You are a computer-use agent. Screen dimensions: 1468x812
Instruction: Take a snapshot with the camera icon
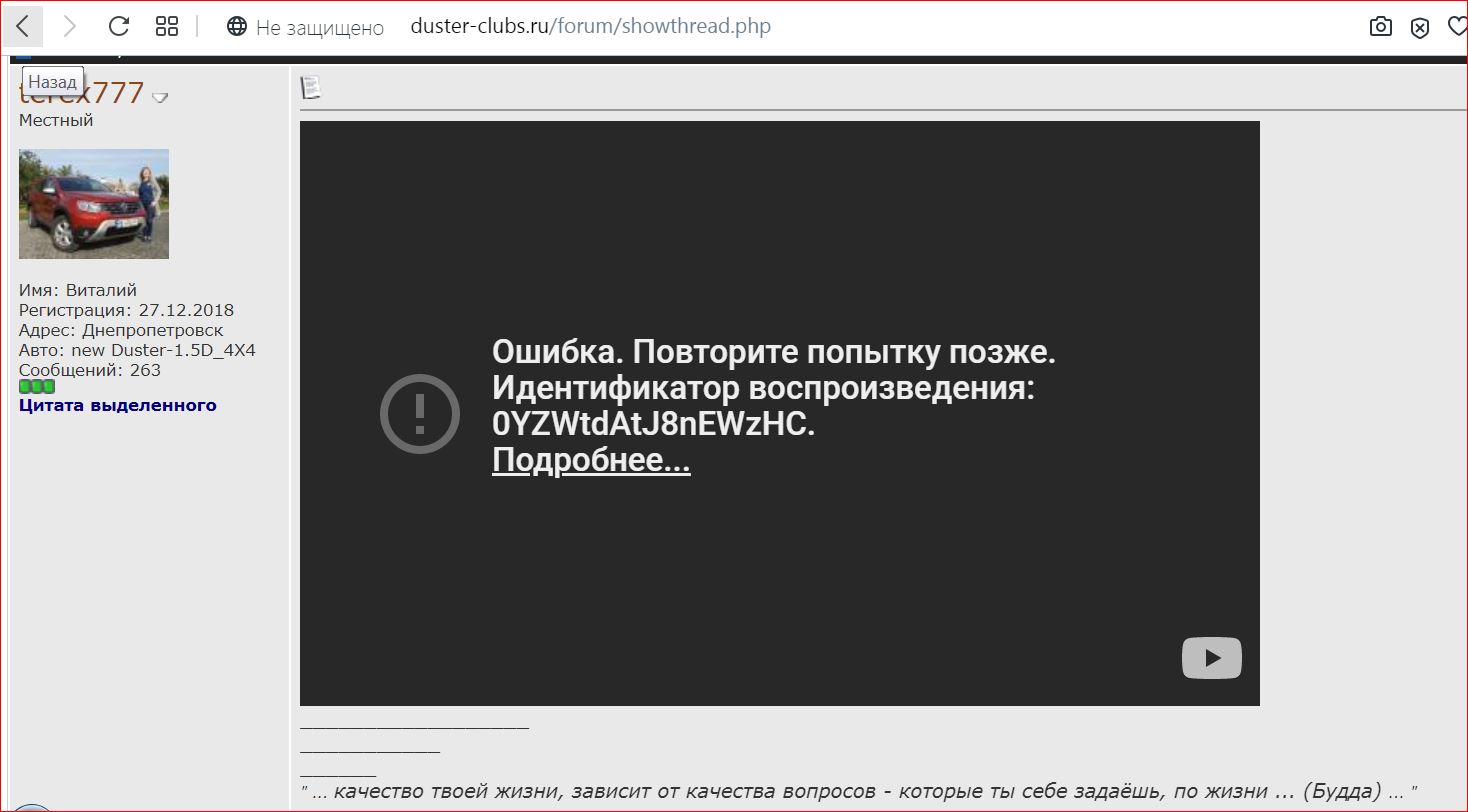[x=1381, y=27]
